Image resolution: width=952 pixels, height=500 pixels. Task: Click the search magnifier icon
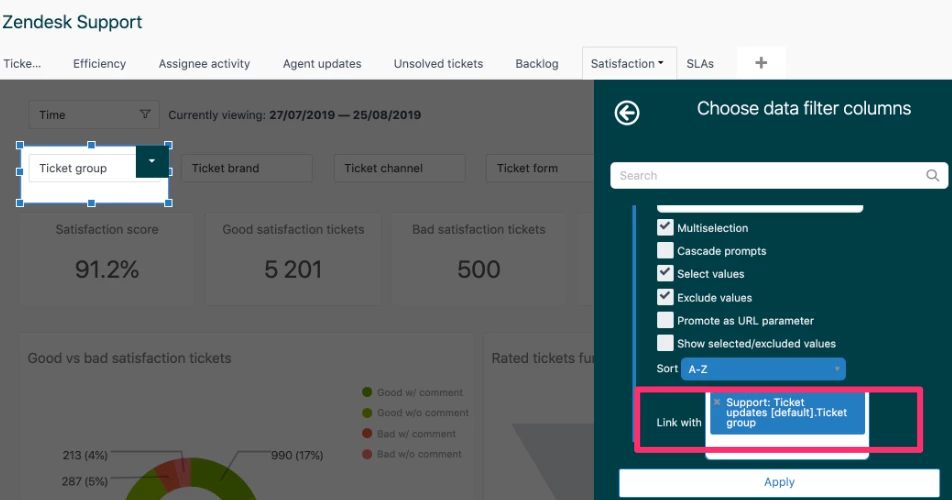[933, 175]
